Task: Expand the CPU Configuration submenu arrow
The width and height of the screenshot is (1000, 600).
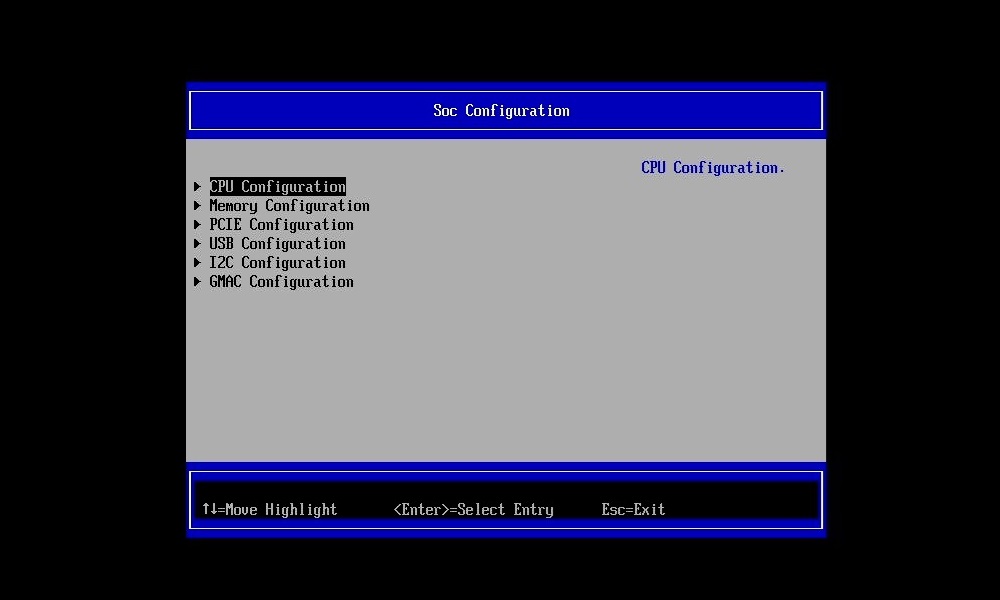Action: (197, 186)
